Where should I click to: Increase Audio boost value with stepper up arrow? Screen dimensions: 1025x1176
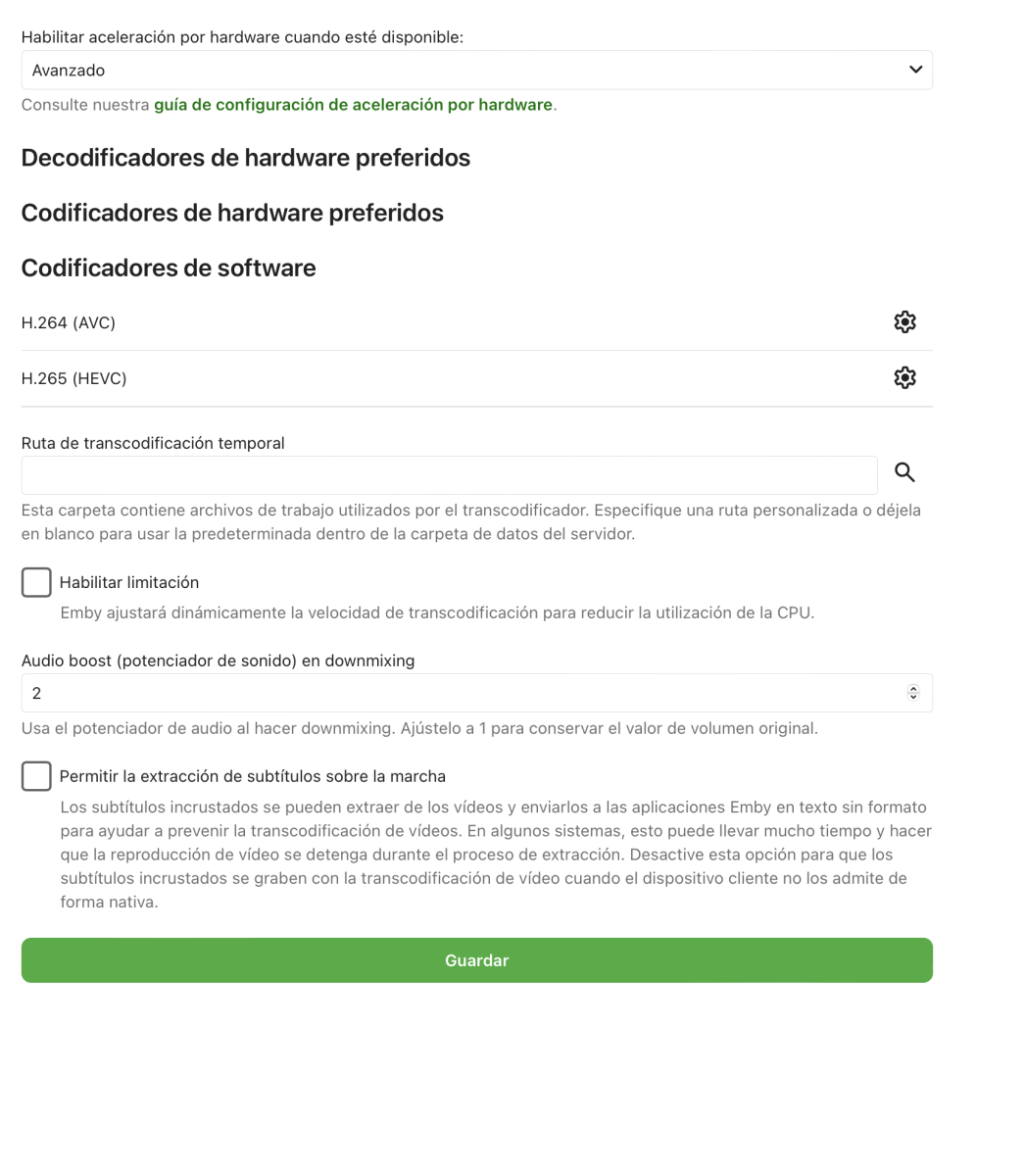(913, 689)
